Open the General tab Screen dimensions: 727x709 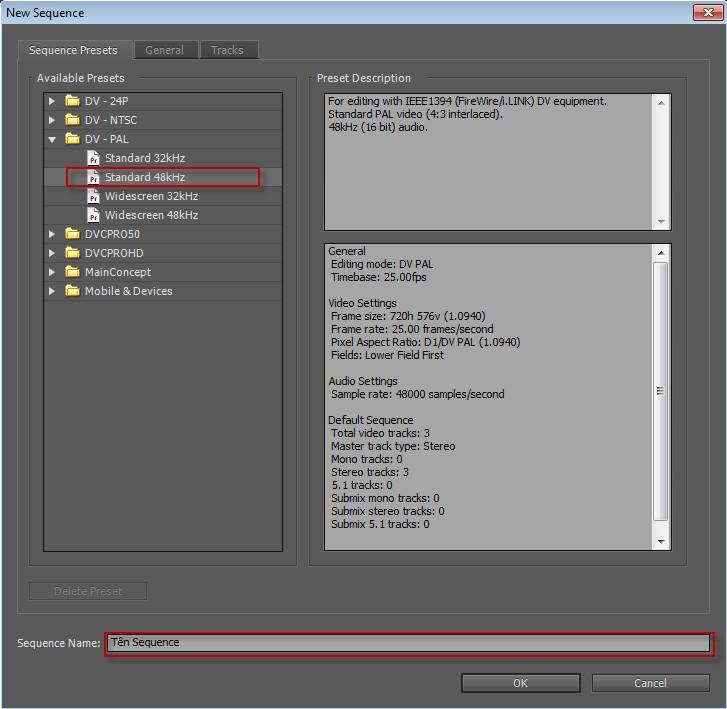tap(165, 50)
